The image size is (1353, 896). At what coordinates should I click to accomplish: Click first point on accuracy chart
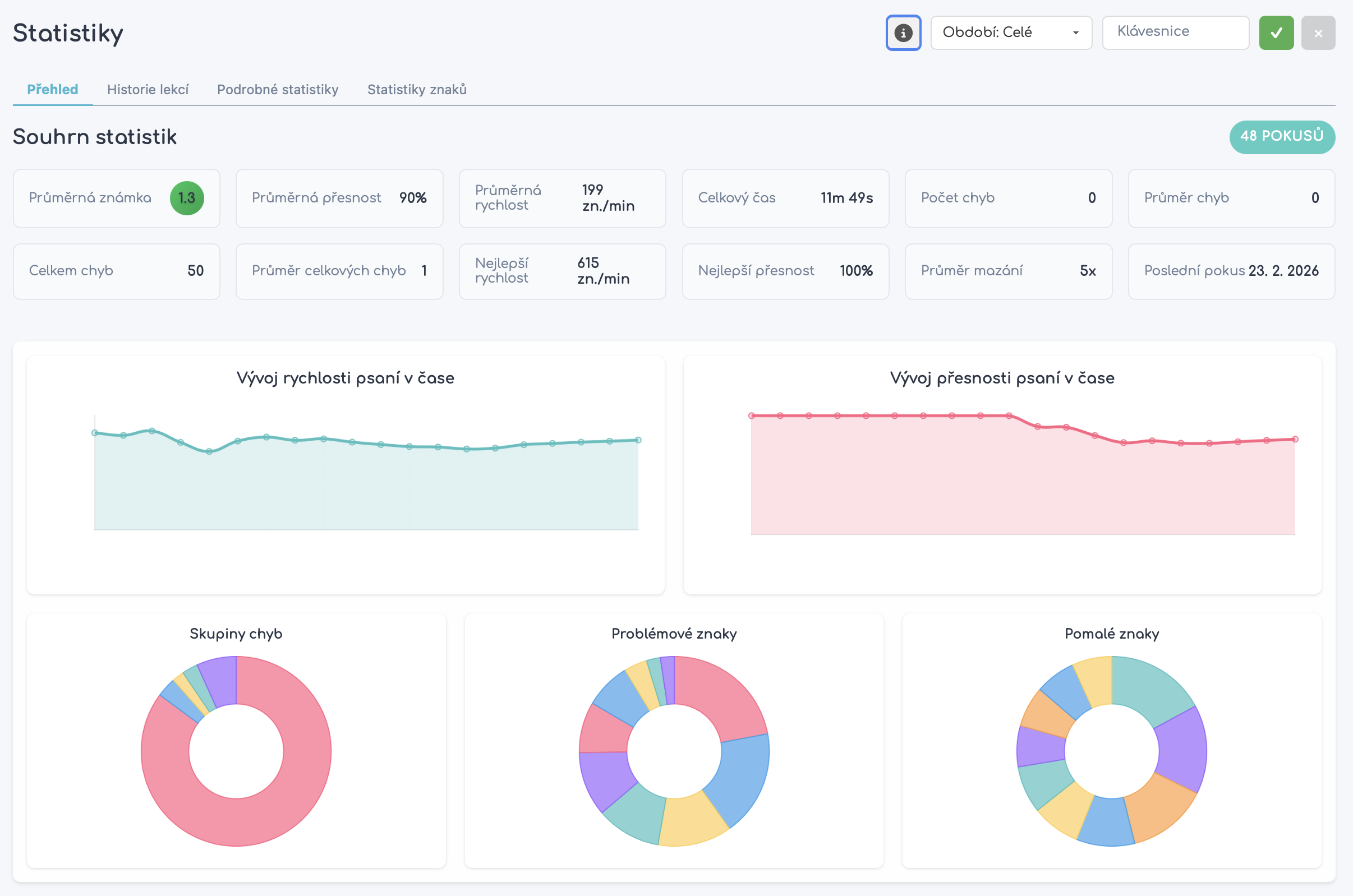[x=752, y=416]
